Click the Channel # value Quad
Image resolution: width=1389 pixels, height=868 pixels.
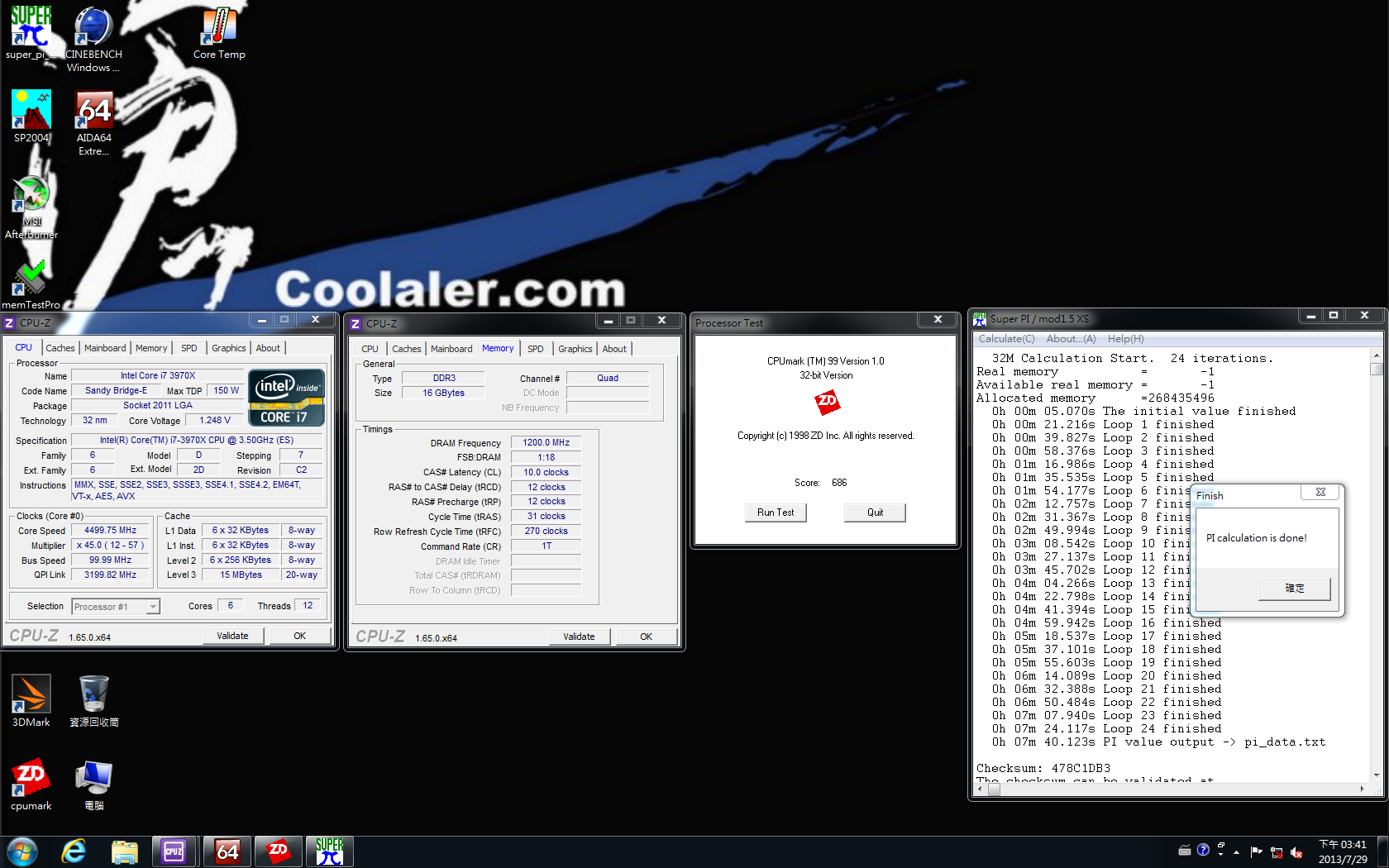click(x=608, y=378)
